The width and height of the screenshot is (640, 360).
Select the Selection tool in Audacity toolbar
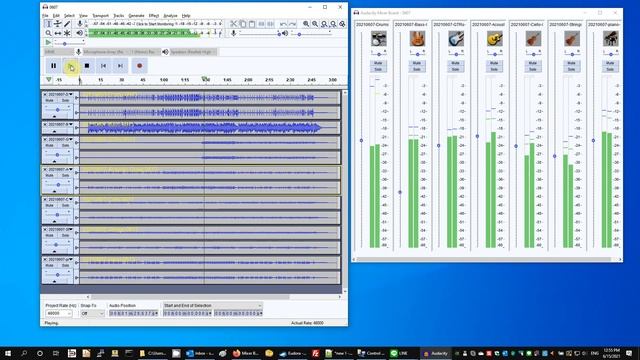point(48,24)
